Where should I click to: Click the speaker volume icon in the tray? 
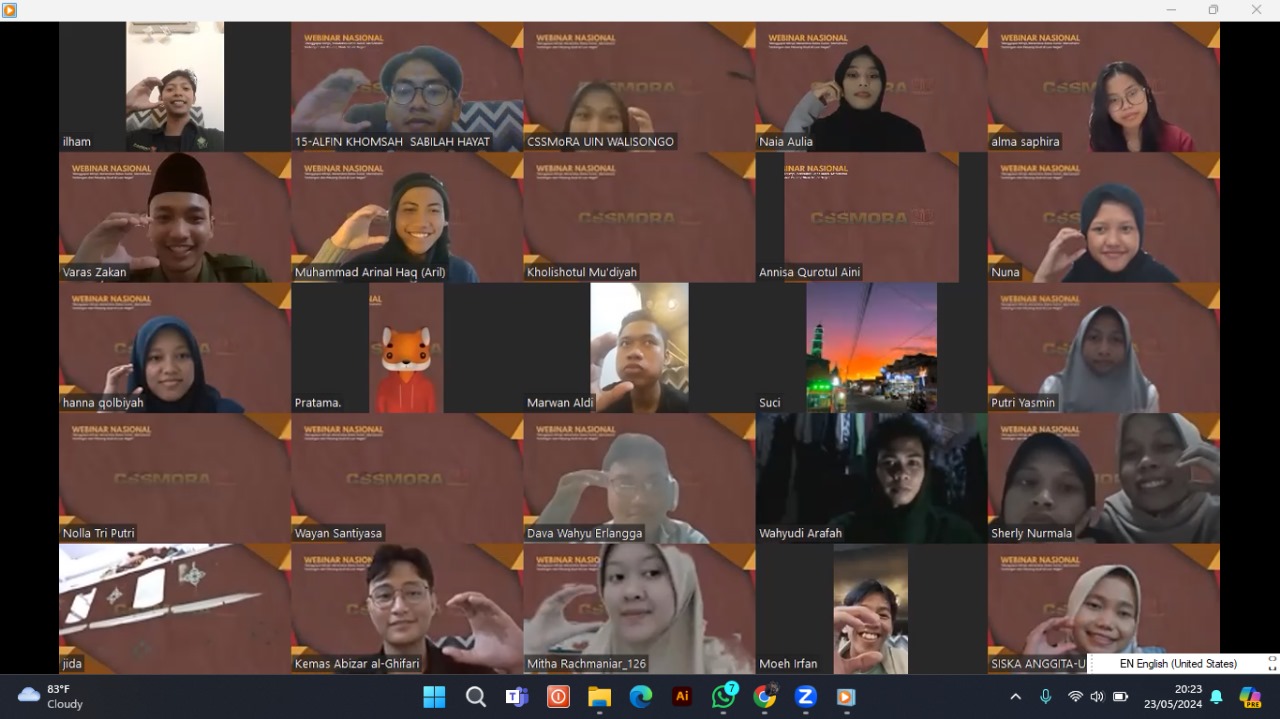(x=1097, y=697)
